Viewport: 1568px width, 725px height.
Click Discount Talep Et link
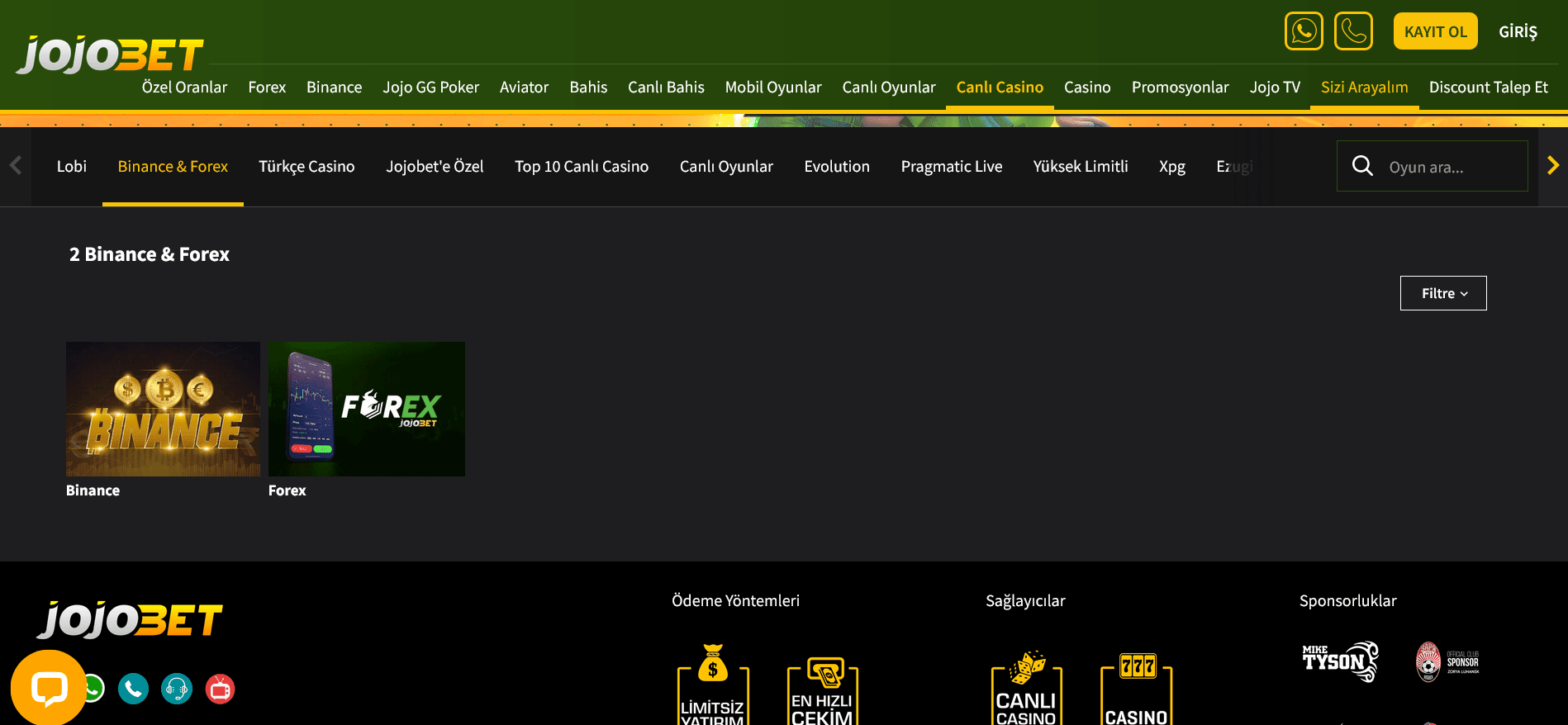point(1488,87)
